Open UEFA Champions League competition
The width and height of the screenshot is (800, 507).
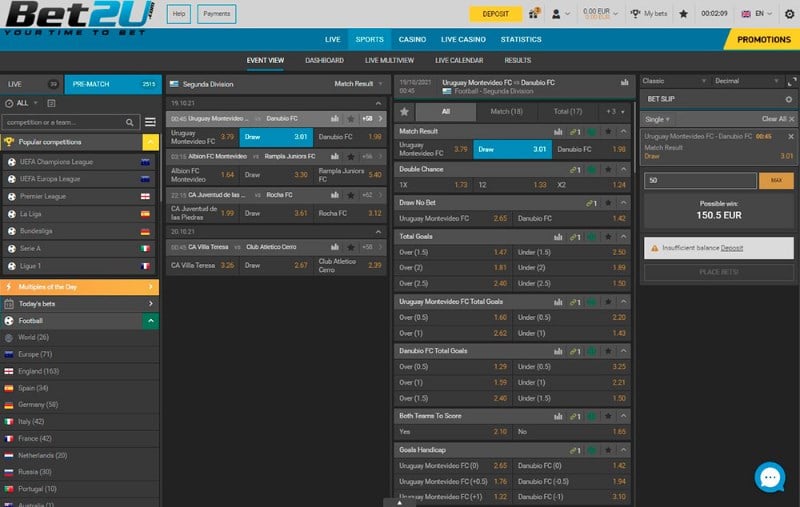(x=80, y=162)
